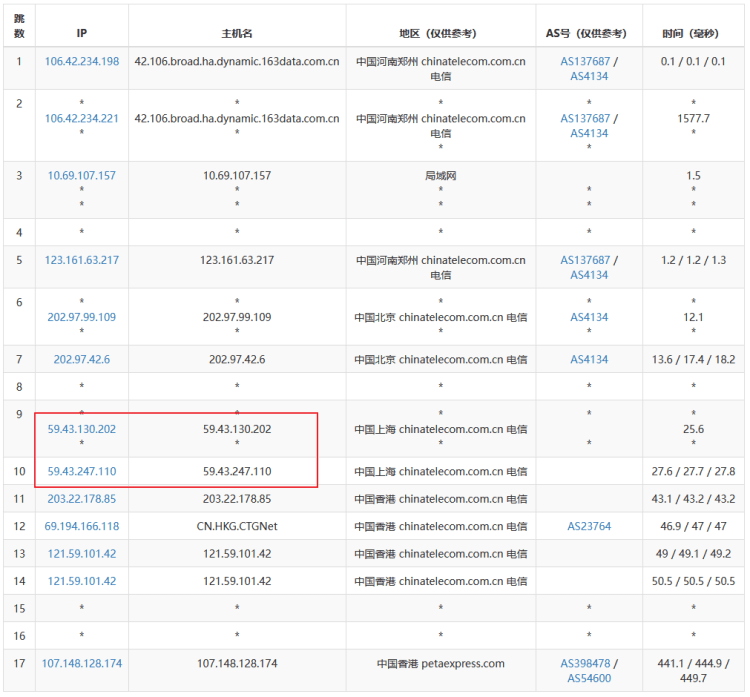This screenshot has width=750, height=697.
Task: Select the 1577.7 time value
Action: click(693, 119)
